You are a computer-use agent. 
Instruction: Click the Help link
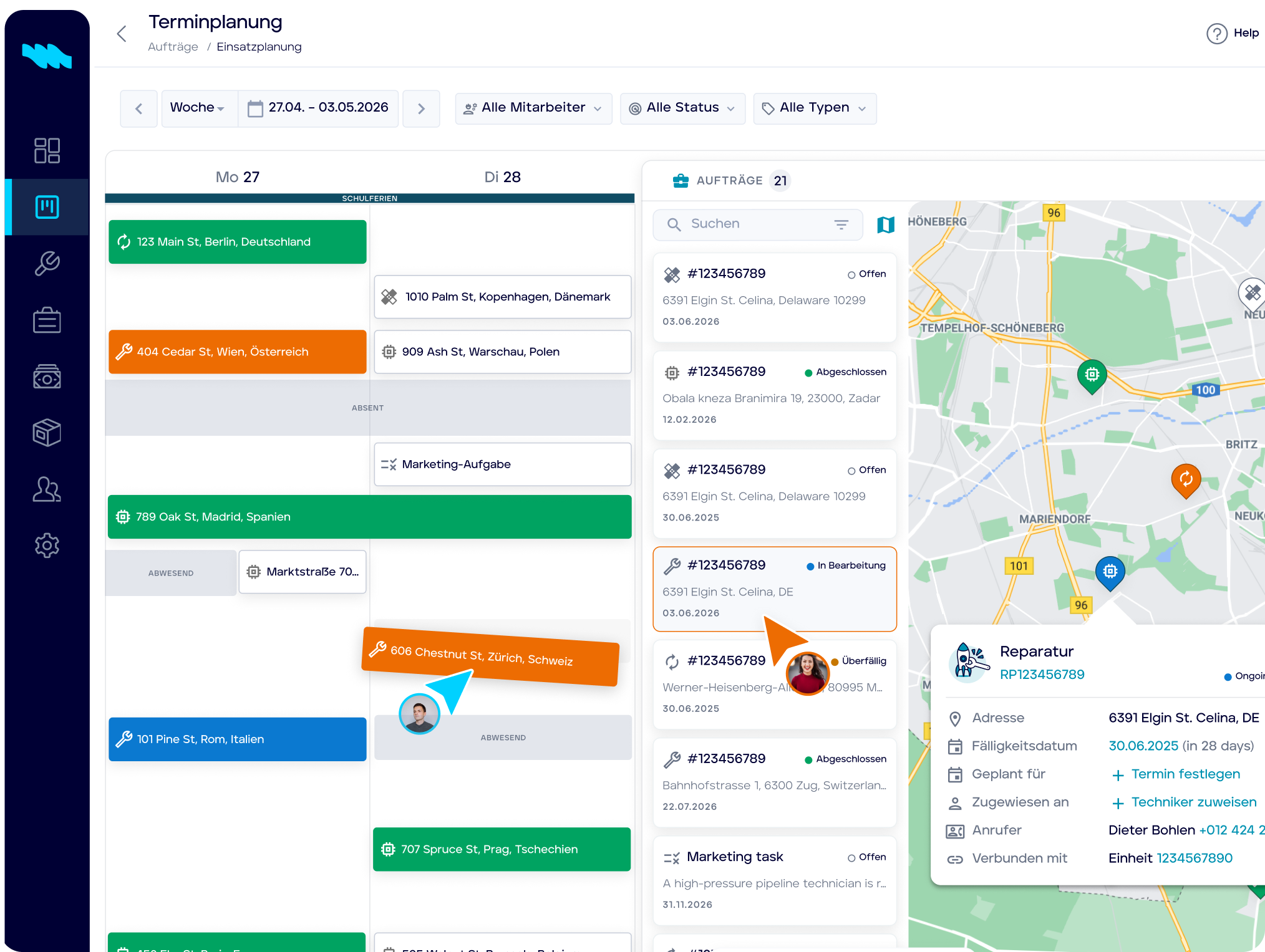1246,33
